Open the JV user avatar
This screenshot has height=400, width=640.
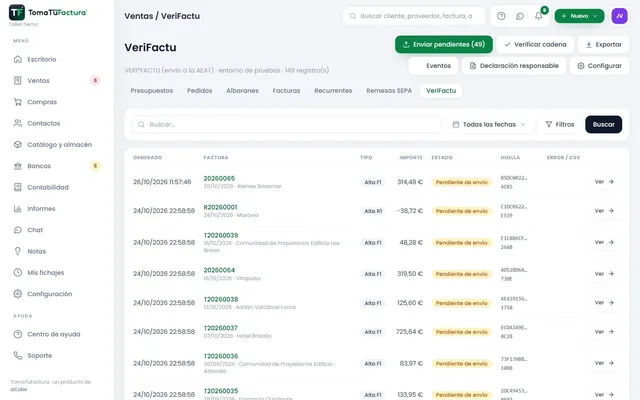coord(619,16)
